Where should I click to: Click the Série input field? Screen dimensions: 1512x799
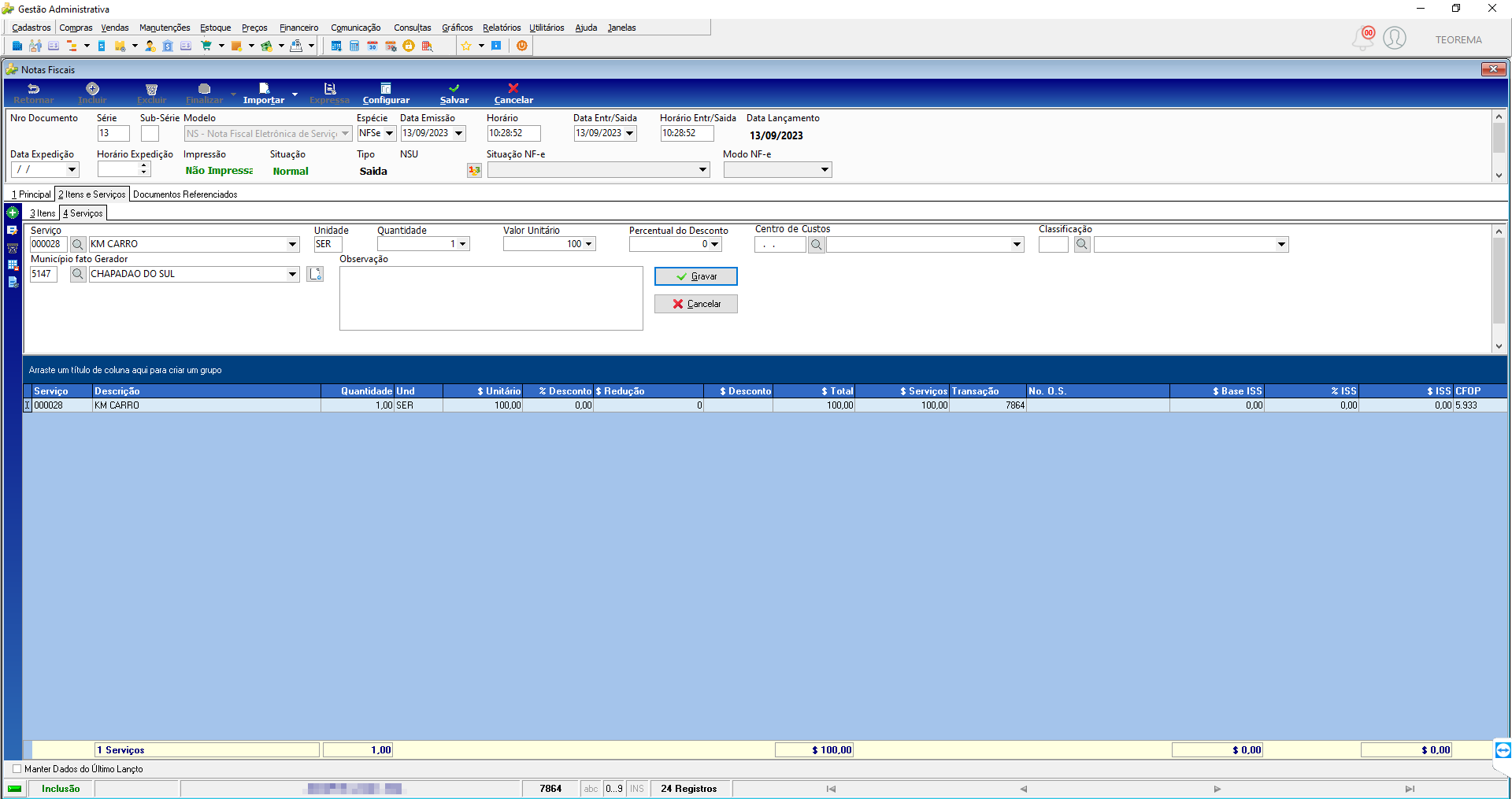click(113, 133)
